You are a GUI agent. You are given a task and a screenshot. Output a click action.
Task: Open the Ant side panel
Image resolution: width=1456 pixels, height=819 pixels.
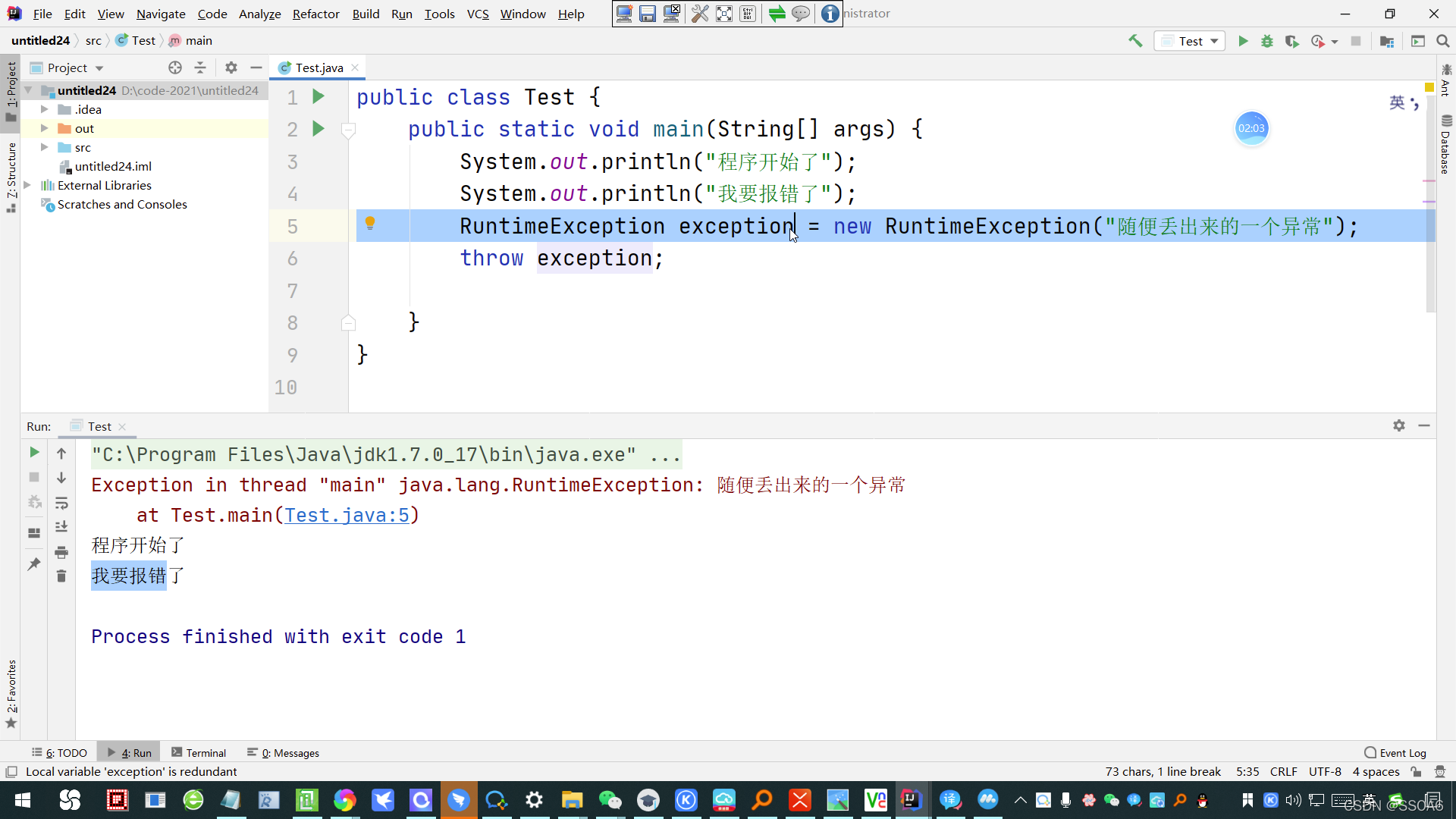[x=1445, y=80]
